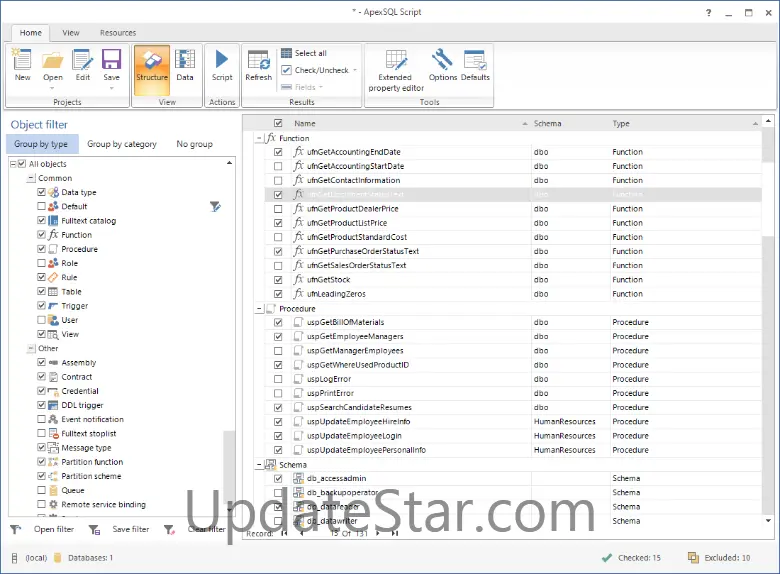Check the uspLogError row checkbox

(278, 379)
